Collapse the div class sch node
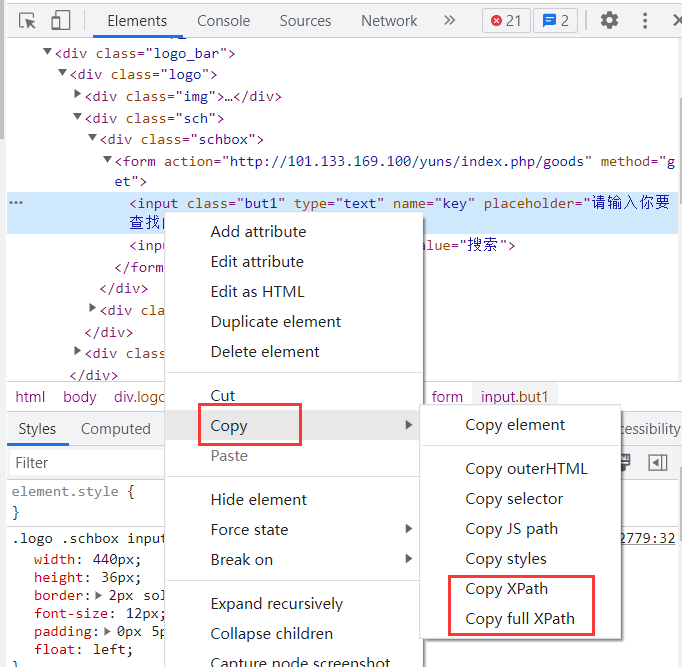 pos(77,116)
